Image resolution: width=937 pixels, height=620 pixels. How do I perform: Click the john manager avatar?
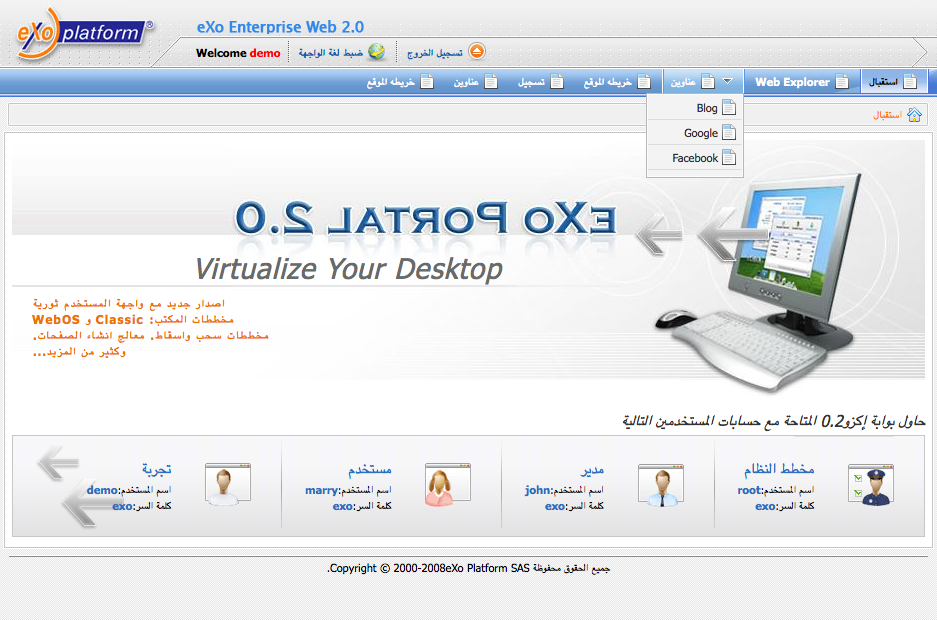pos(661,485)
